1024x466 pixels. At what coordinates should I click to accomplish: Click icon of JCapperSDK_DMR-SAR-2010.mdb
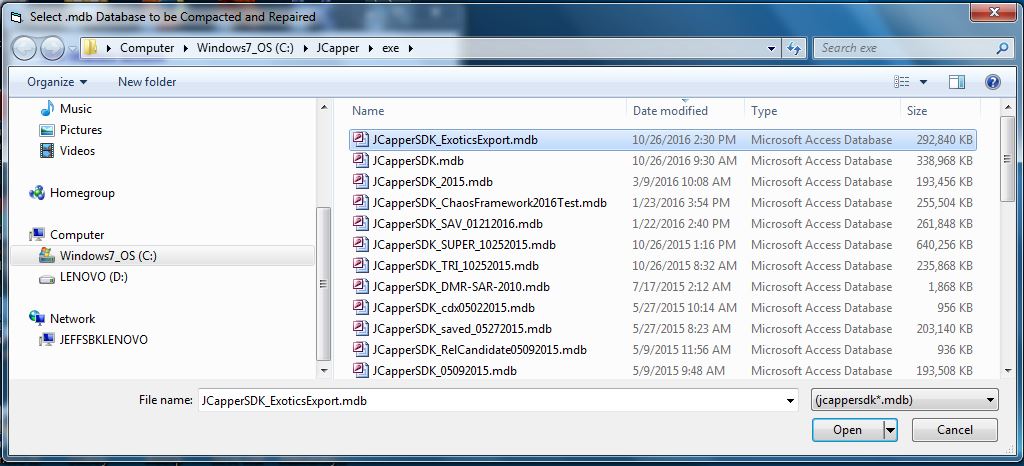click(360, 287)
